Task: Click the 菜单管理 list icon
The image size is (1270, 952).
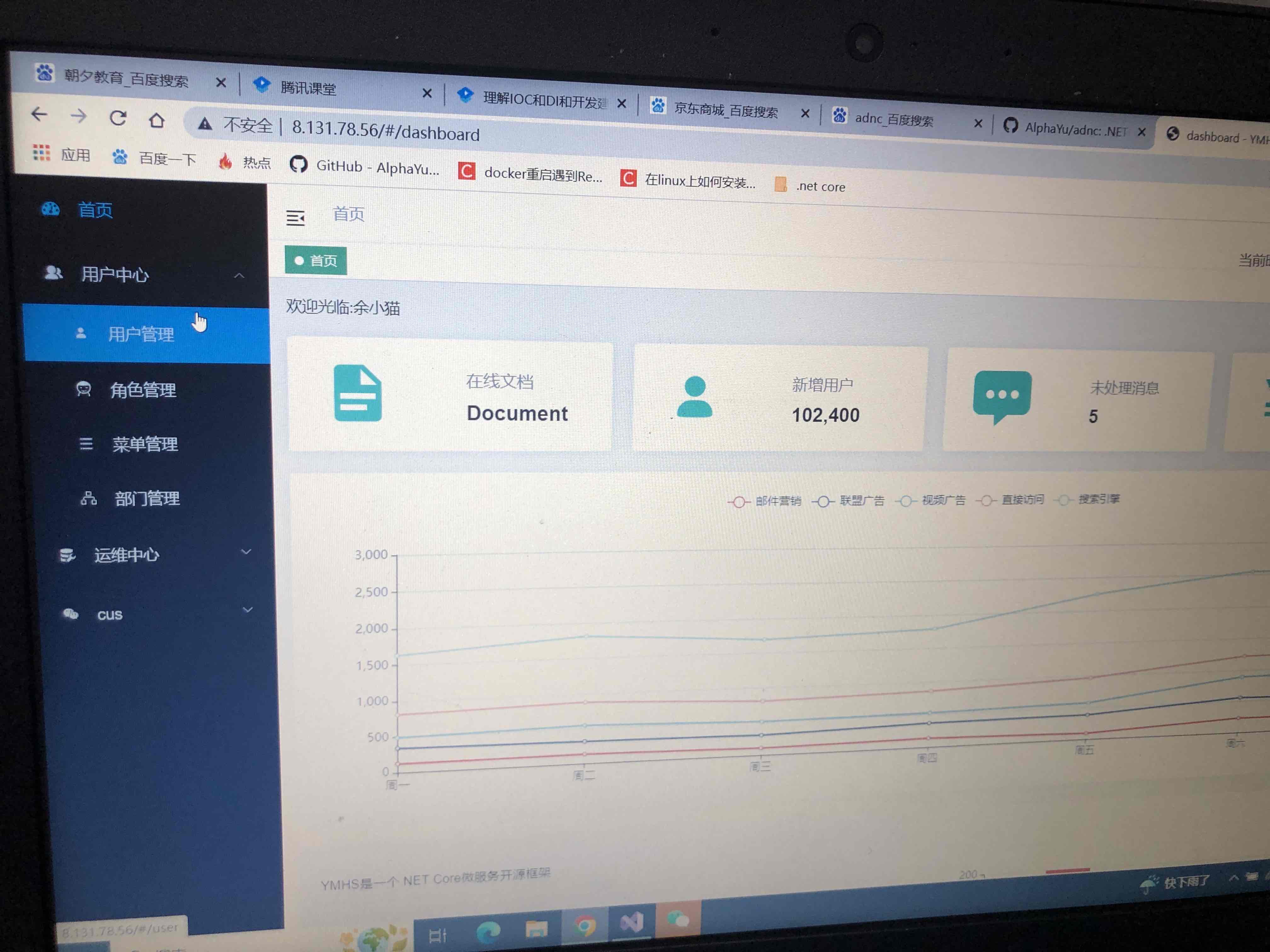Action: [x=86, y=444]
